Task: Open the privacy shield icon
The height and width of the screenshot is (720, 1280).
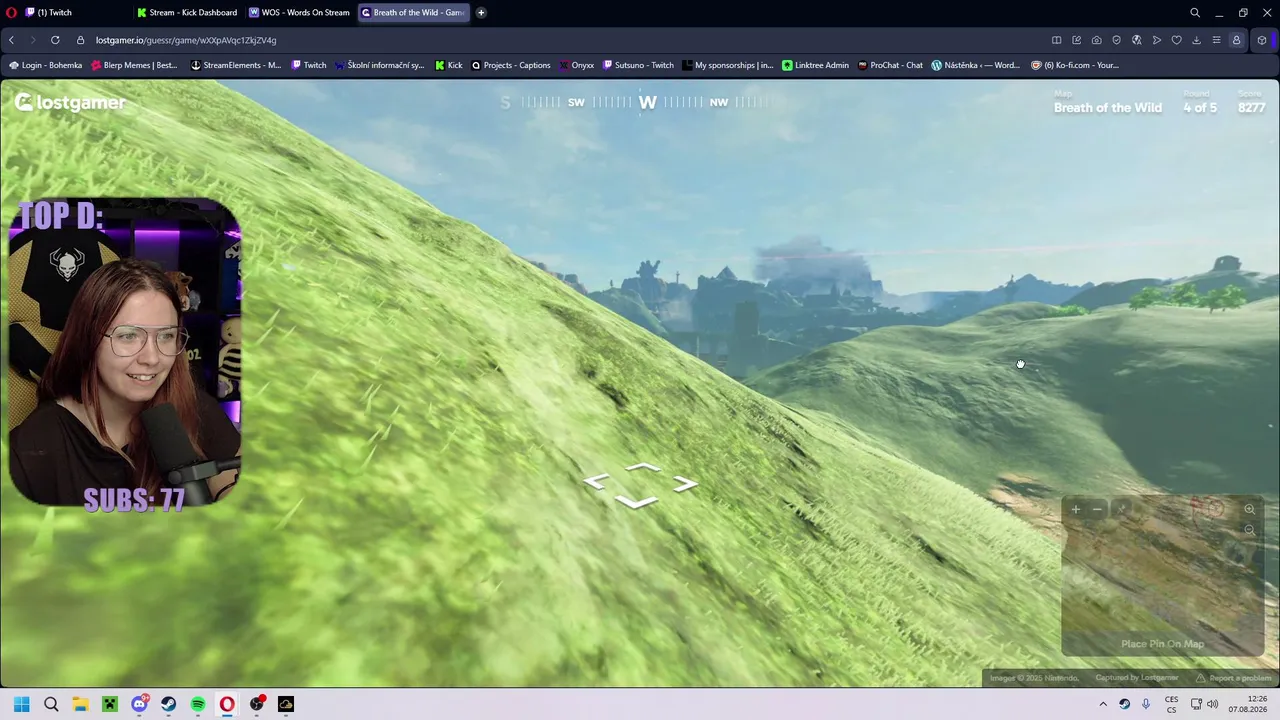Action: [1117, 40]
